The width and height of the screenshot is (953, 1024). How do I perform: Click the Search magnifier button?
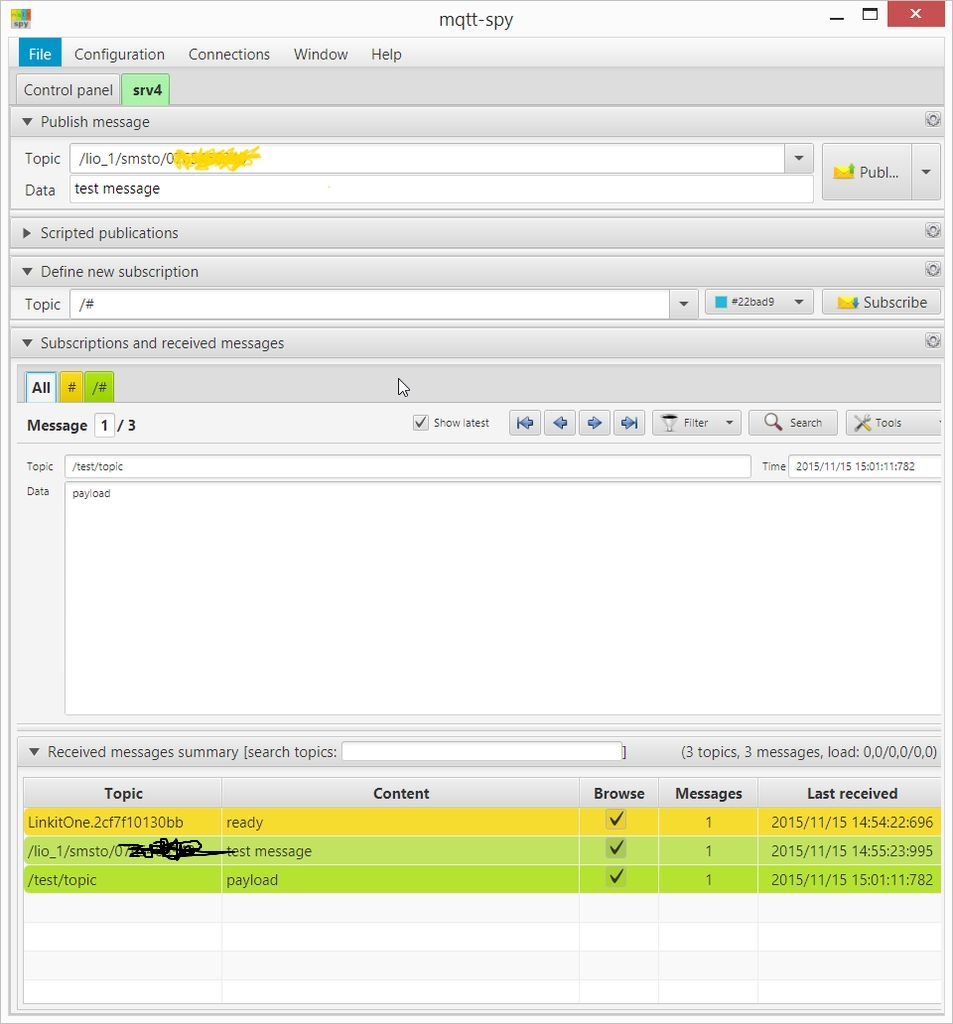click(x=793, y=423)
